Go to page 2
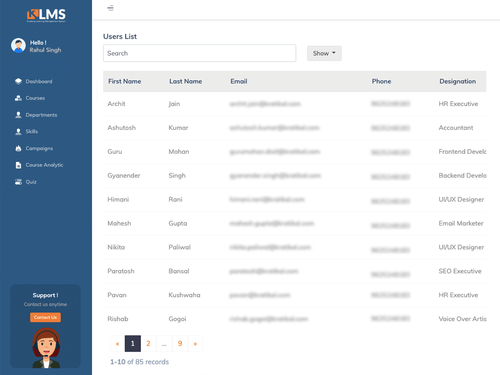 pyautogui.click(x=148, y=344)
